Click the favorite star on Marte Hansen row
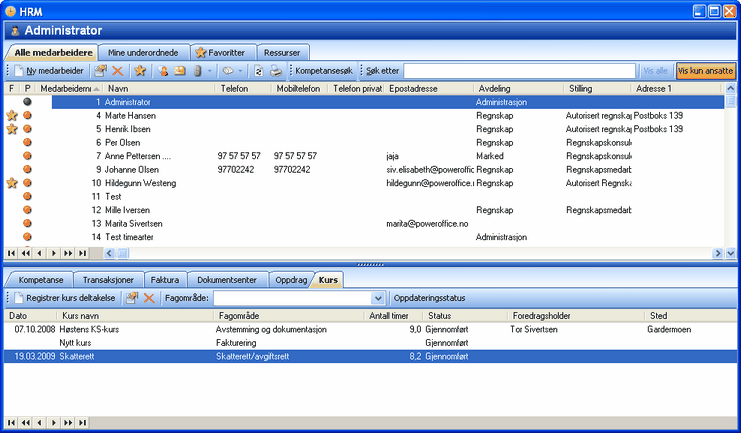This screenshot has height=433, width=741. click(12, 115)
